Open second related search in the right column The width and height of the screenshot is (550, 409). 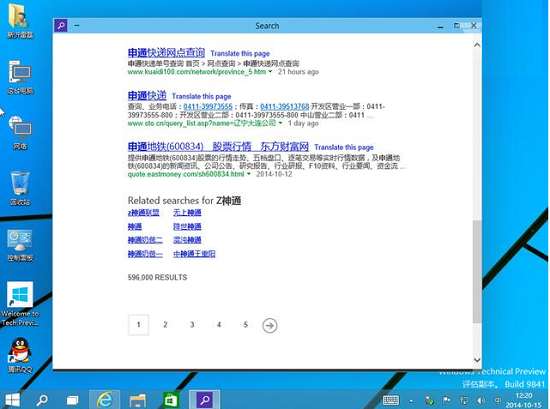(187, 227)
